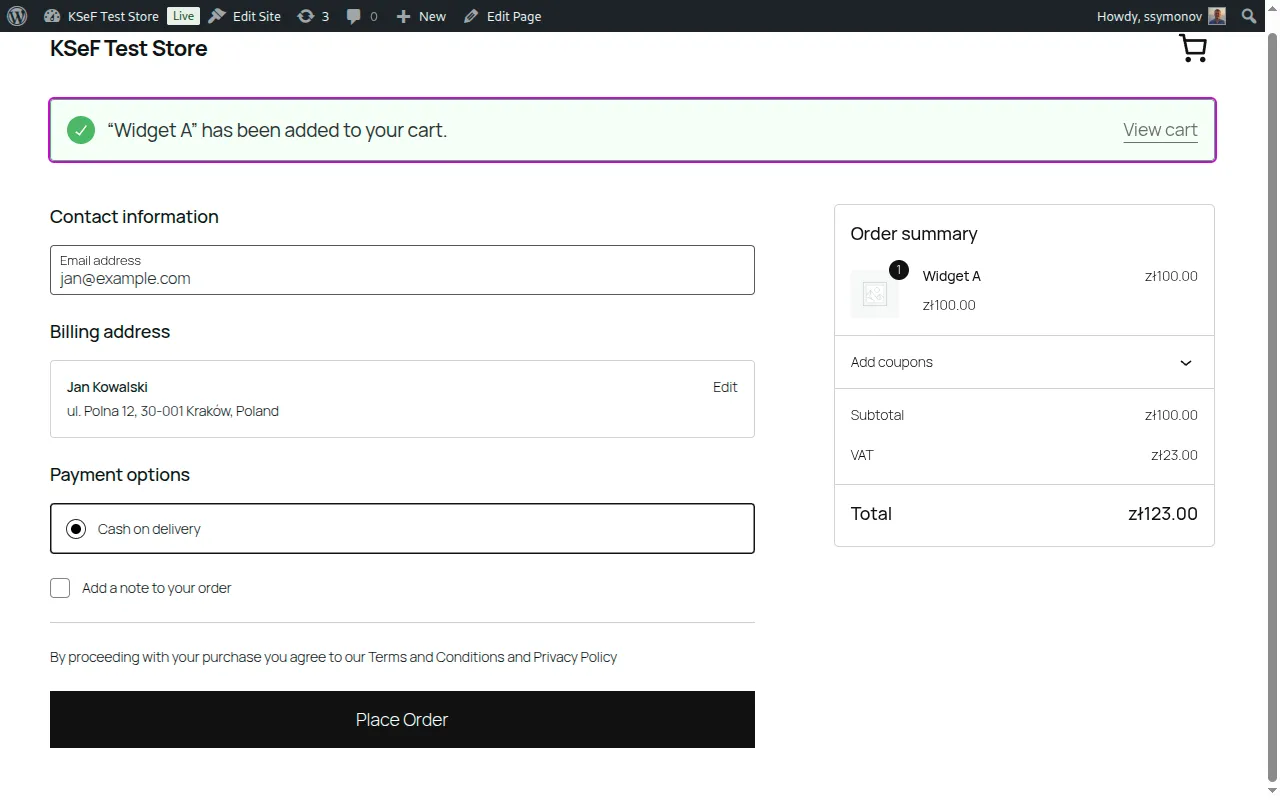
Task: Click the Subtotal label
Action: [877, 415]
